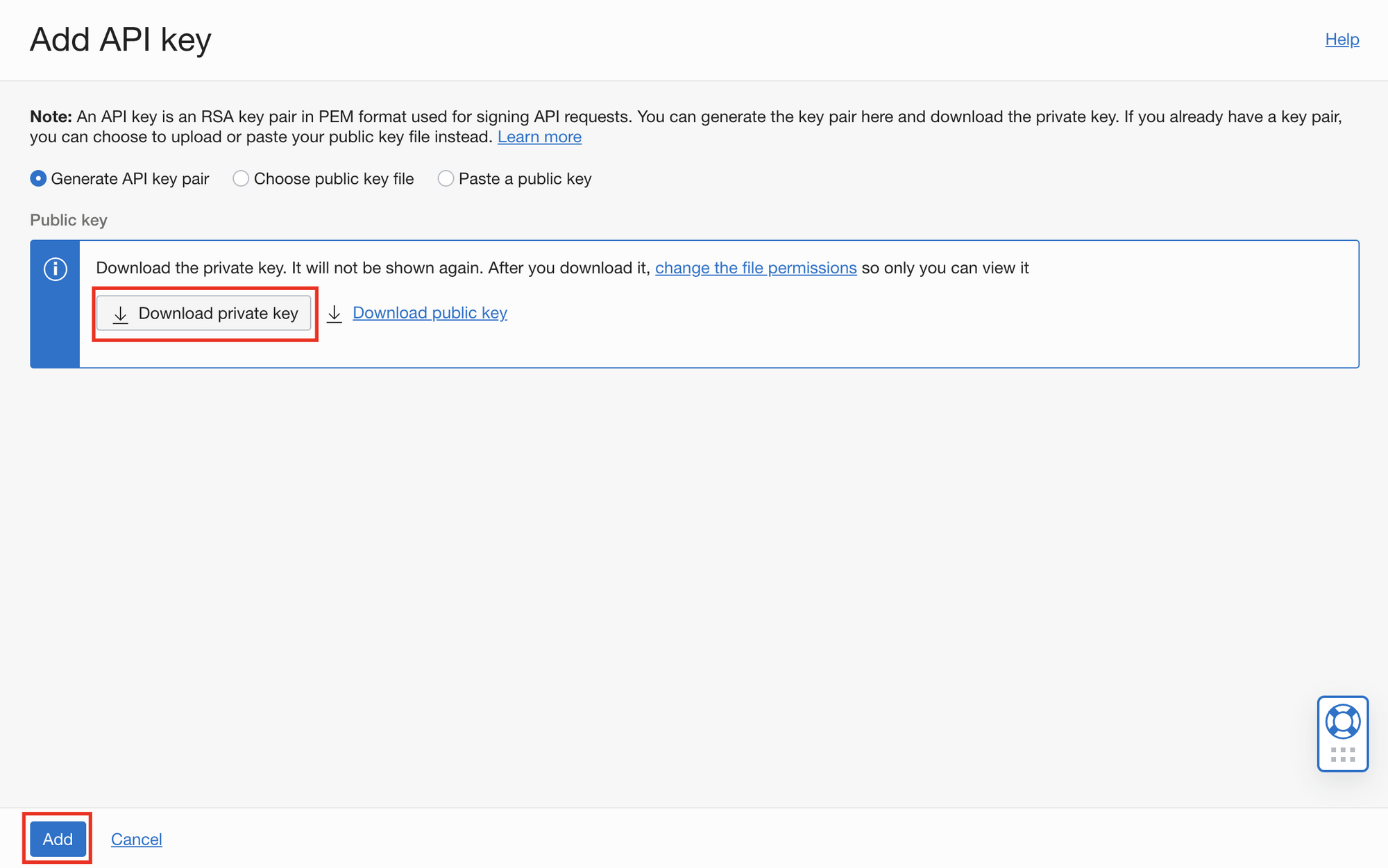
Task: Click the download arrow beside the public key link
Action: [335, 314]
